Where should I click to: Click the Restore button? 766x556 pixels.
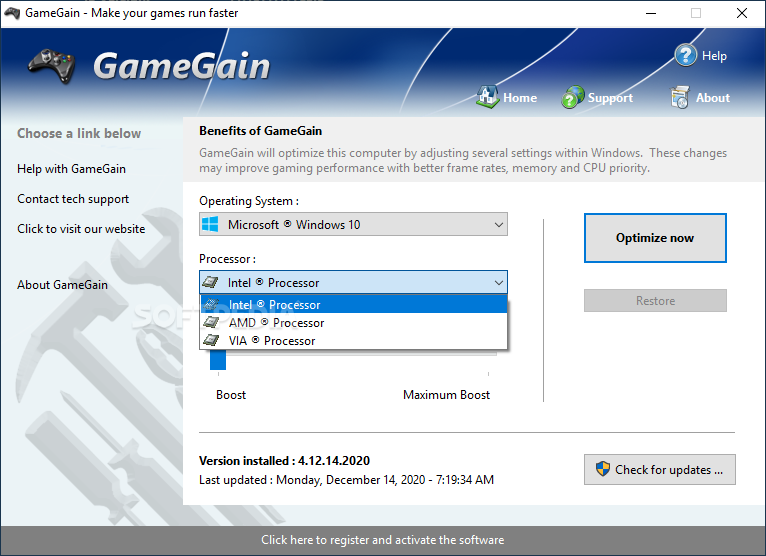pyautogui.click(x=655, y=300)
